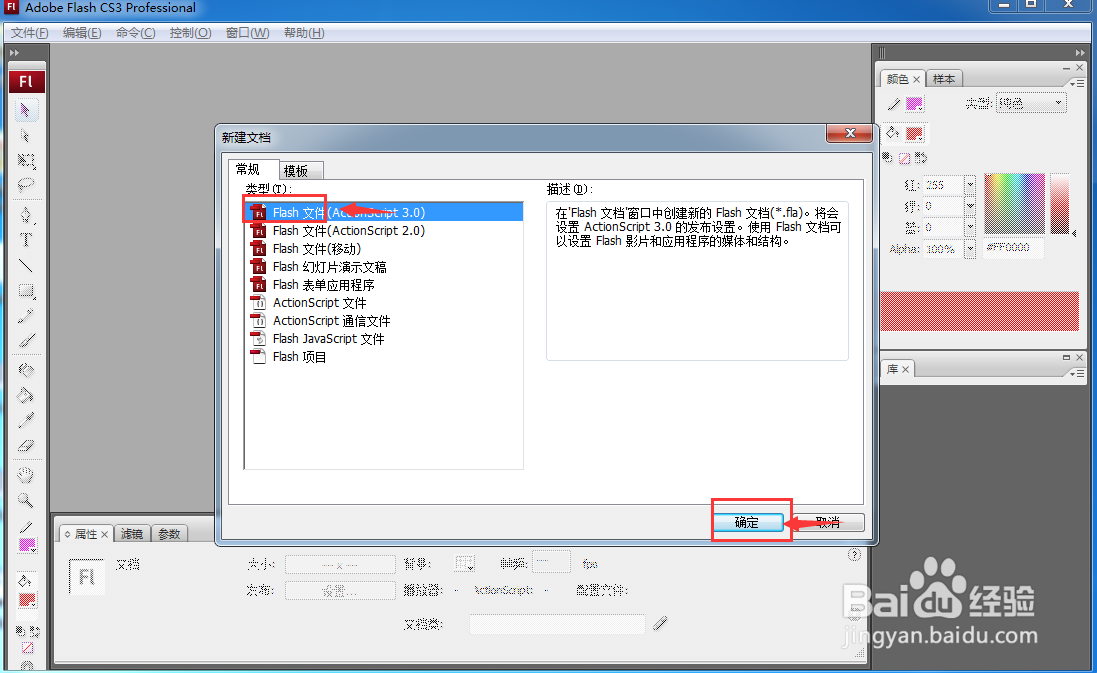Select the Paint Bucket tool

26,395
